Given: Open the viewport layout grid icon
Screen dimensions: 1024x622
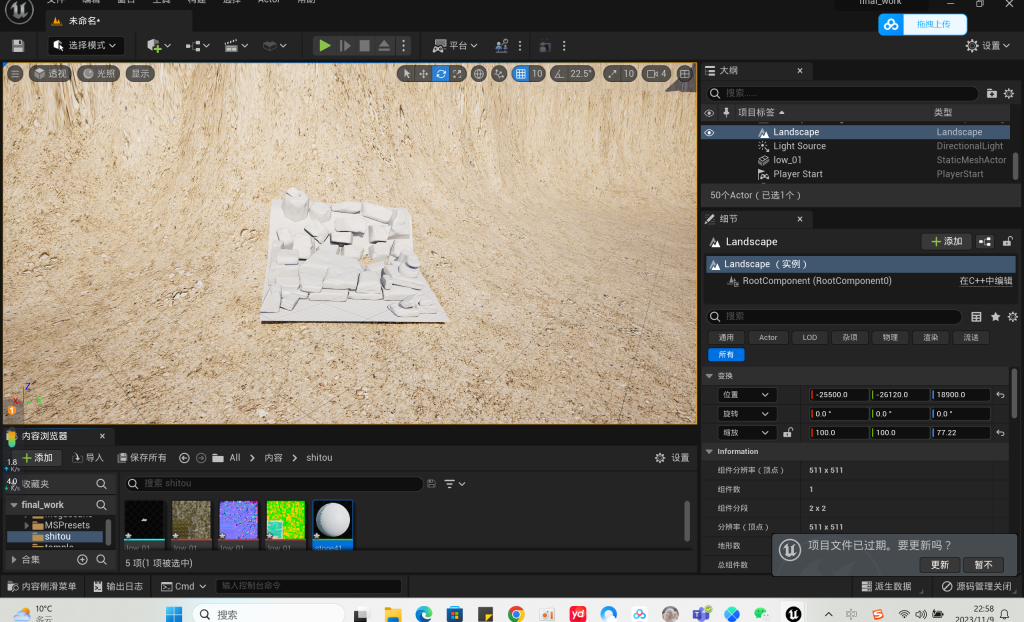Looking at the screenshot, I should 684,74.
